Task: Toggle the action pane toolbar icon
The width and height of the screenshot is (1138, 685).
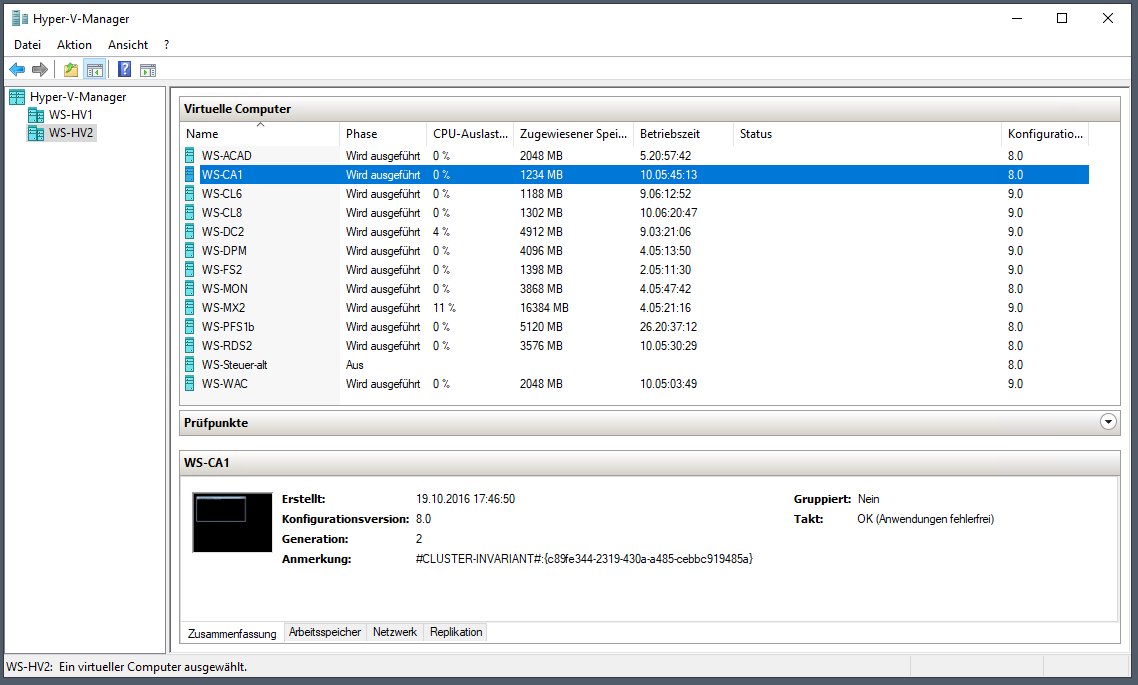Action: point(148,70)
